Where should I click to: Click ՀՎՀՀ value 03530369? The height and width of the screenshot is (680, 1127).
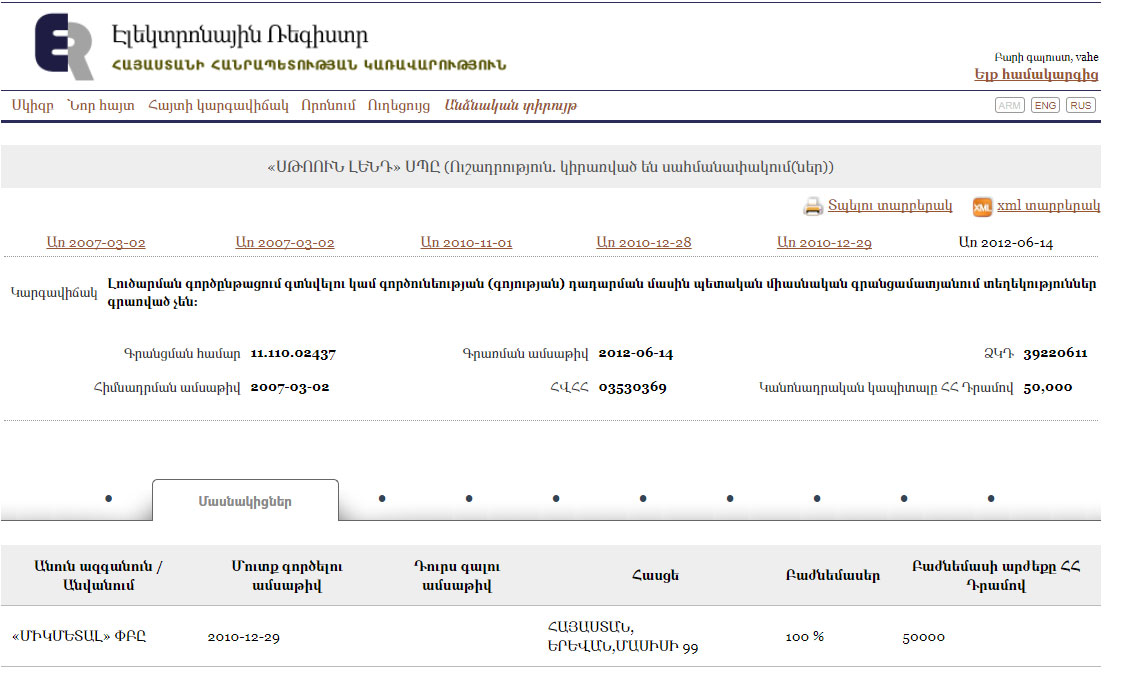click(632, 387)
